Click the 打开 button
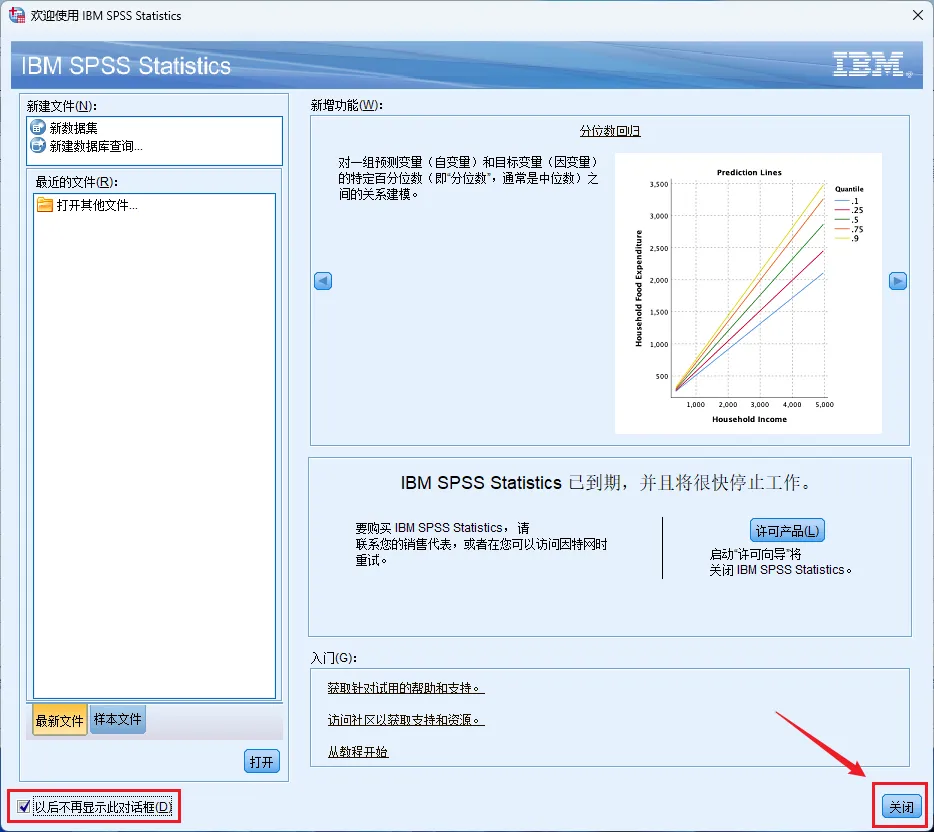The width and height of the screenshot is (934, 832). [261, 761]
